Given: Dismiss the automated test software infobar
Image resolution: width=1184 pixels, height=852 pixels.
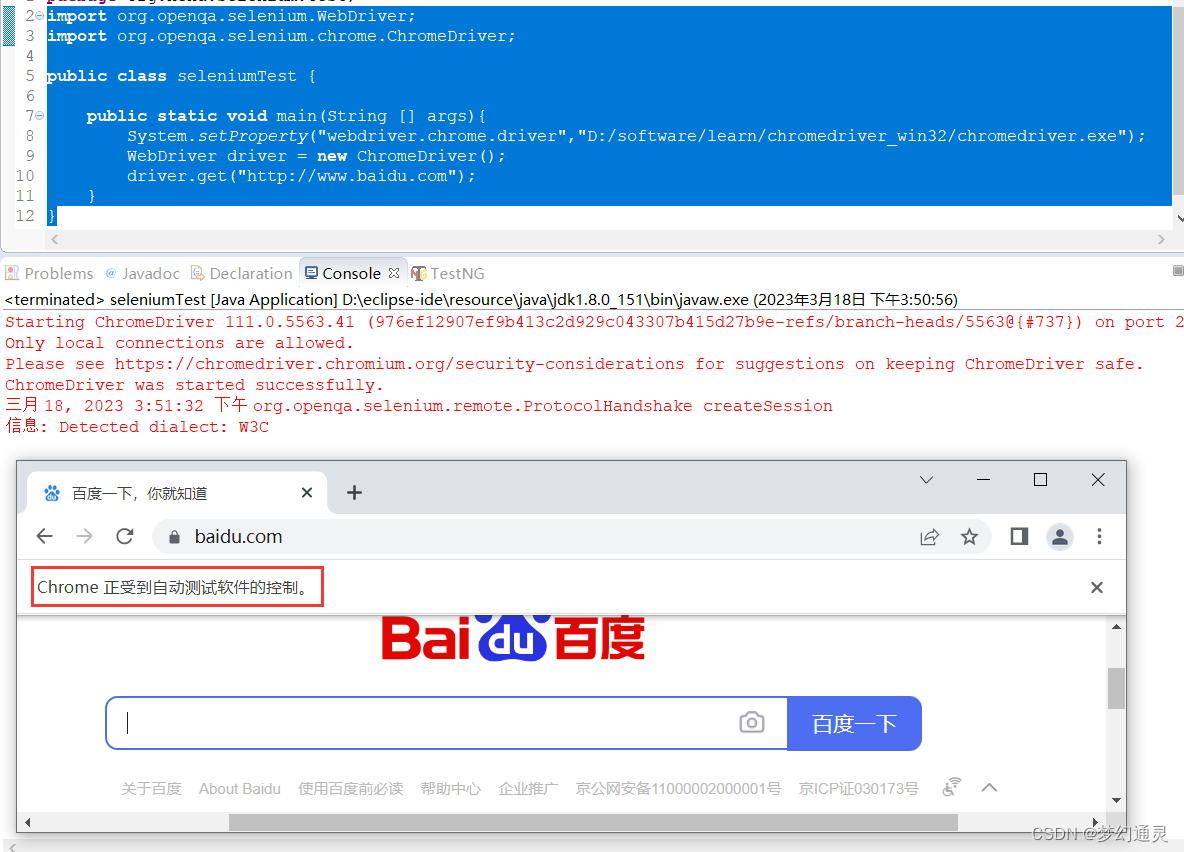Looking at the screenshot, I should pos(1097,588).
